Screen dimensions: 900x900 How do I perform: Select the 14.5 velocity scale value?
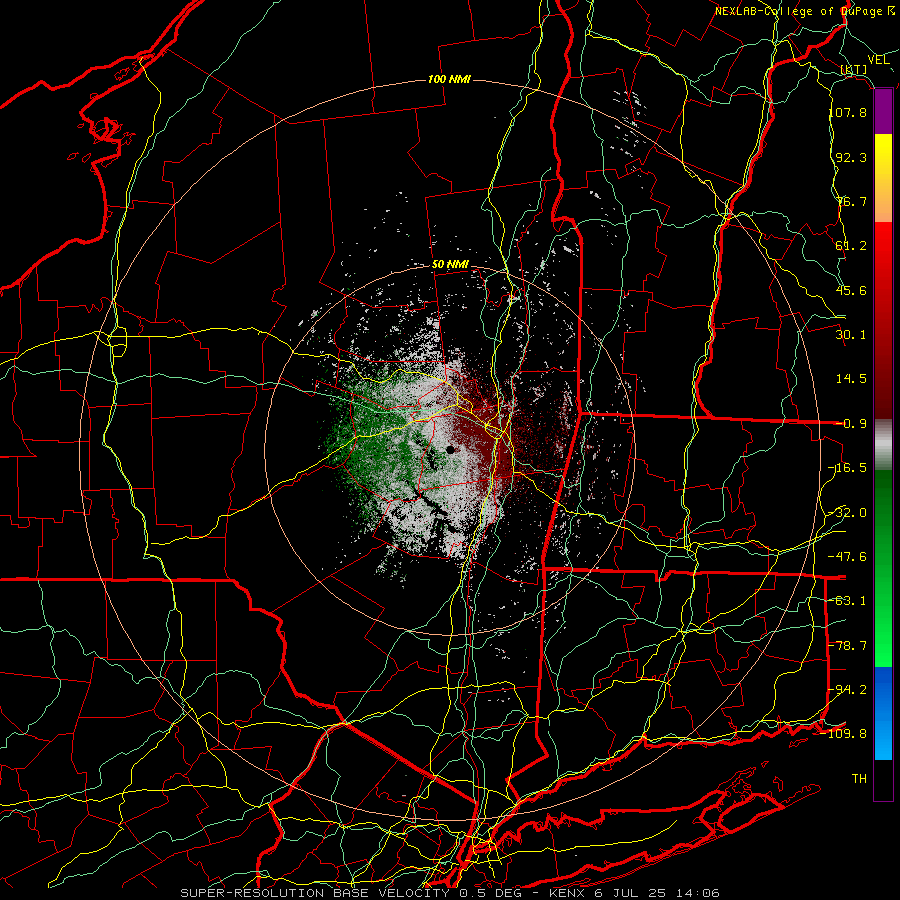[x=851, y=379]
